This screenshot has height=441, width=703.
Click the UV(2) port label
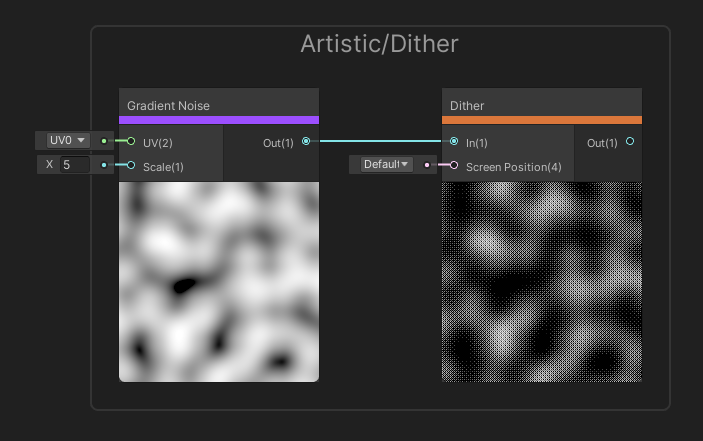point(157,143)
